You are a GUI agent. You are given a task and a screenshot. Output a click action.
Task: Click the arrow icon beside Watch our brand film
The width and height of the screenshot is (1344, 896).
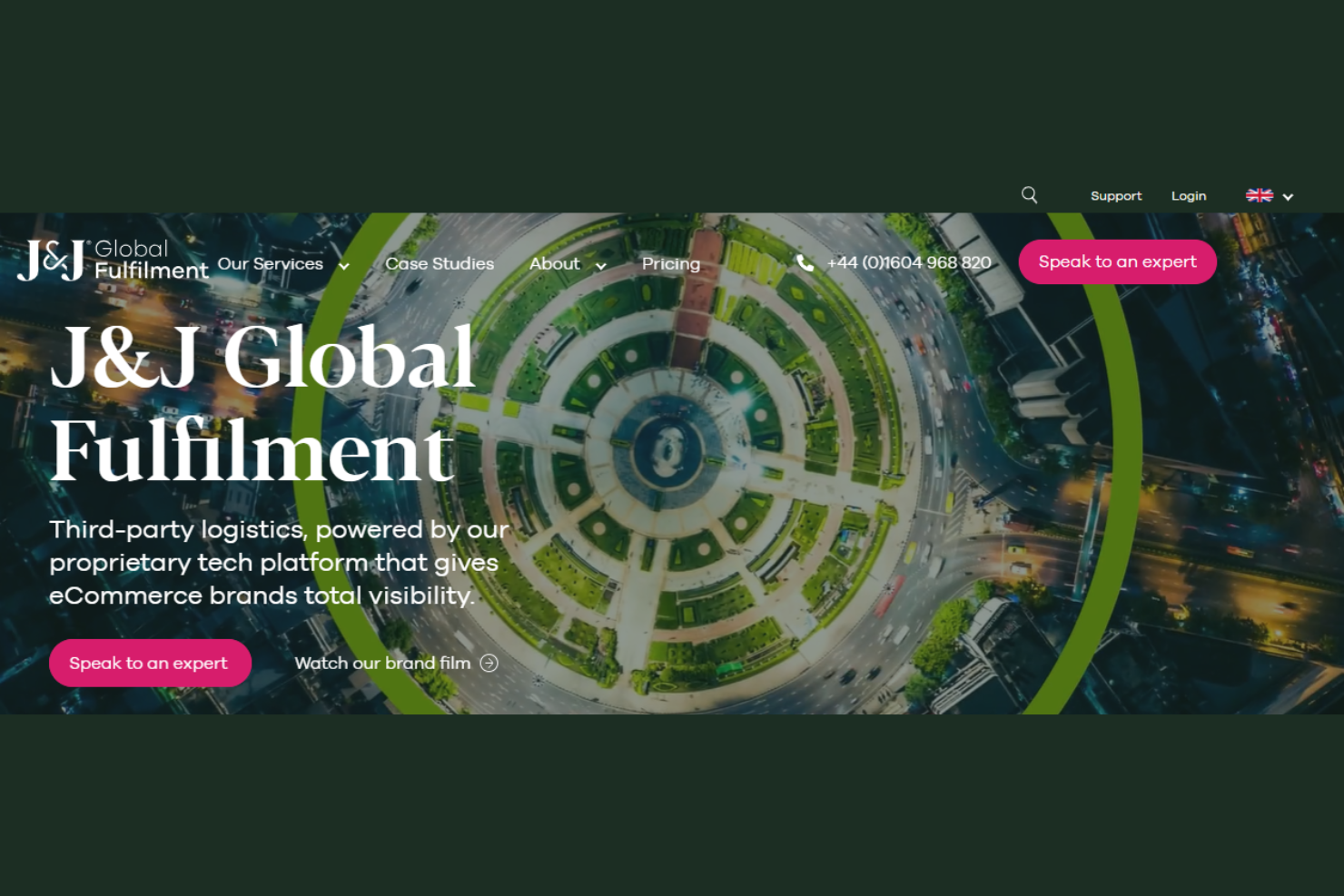(489, 663)
